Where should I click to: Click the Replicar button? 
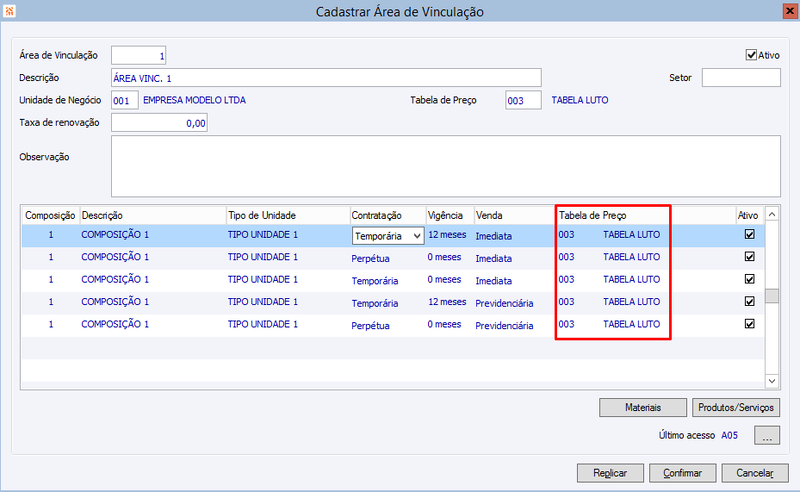click(610, 473)
